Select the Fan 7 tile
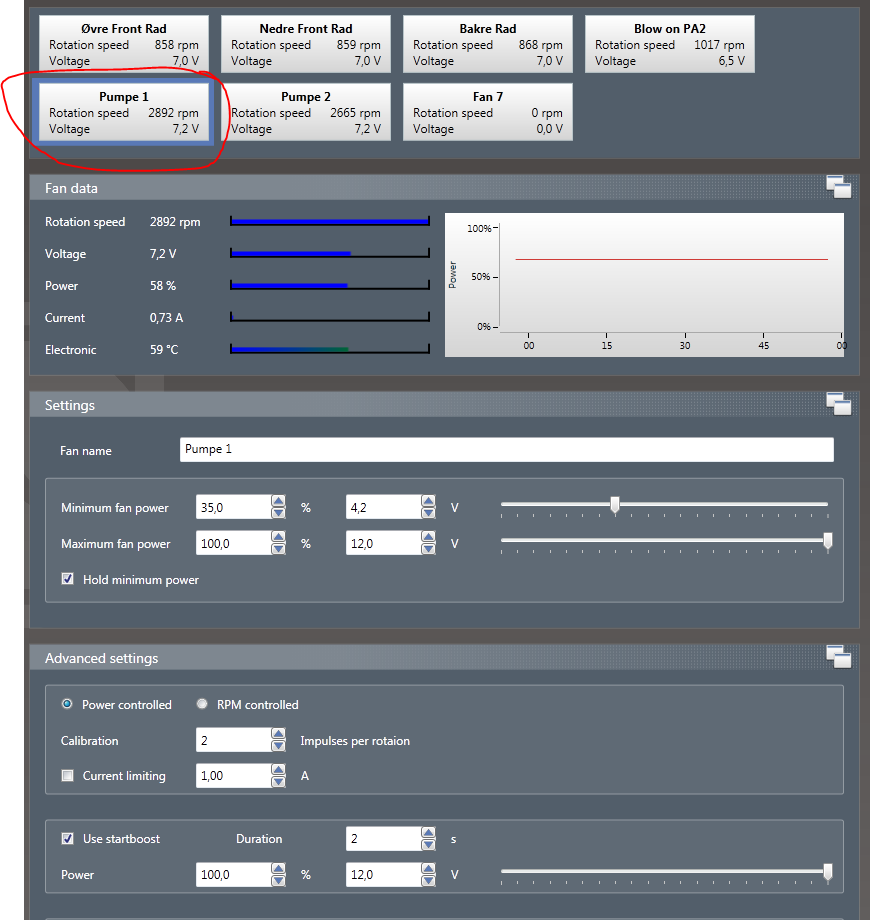 coord(488,112)
